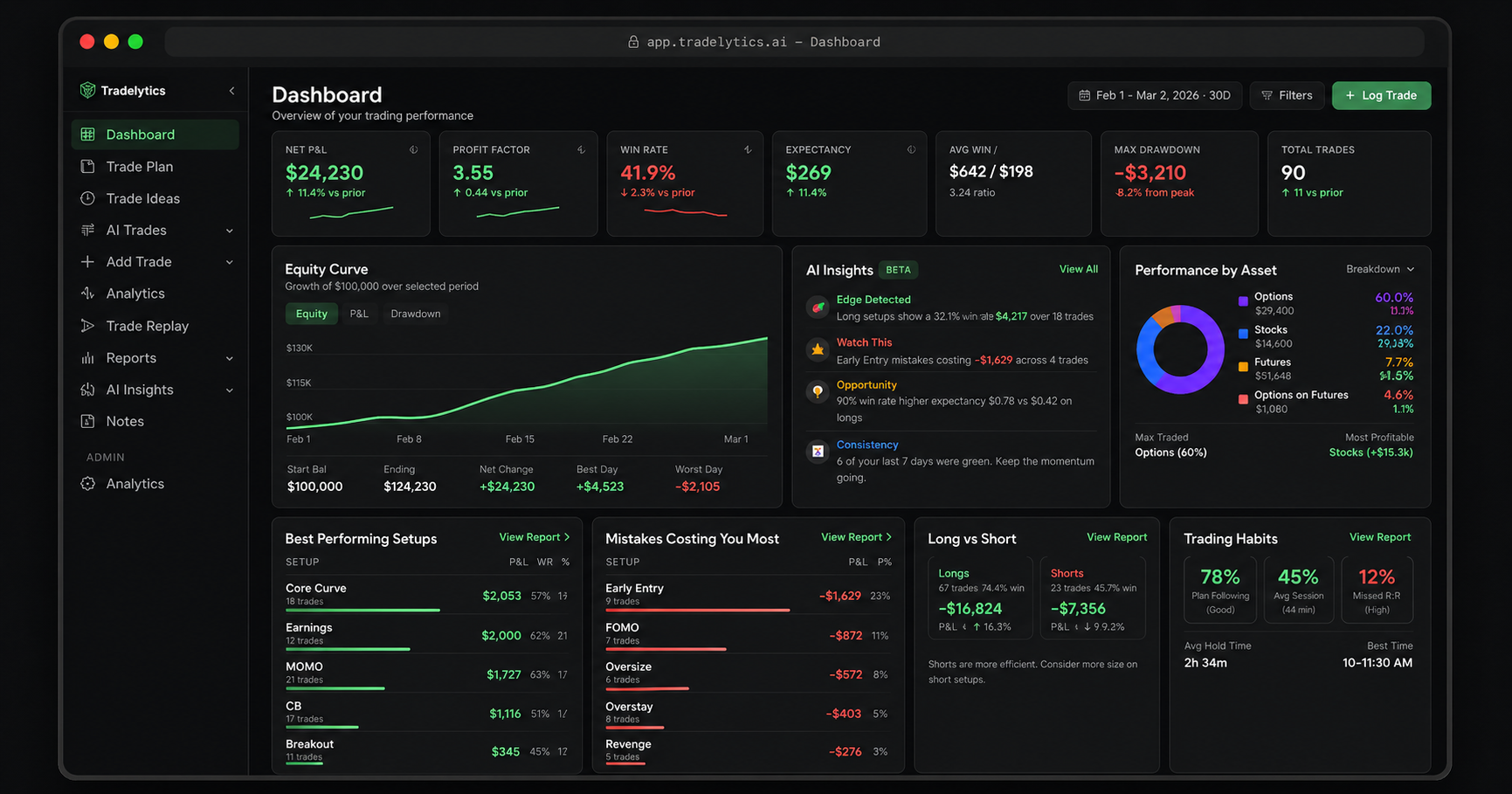Click the red Options on Futures legend swatch

(x=1243, y=399)
